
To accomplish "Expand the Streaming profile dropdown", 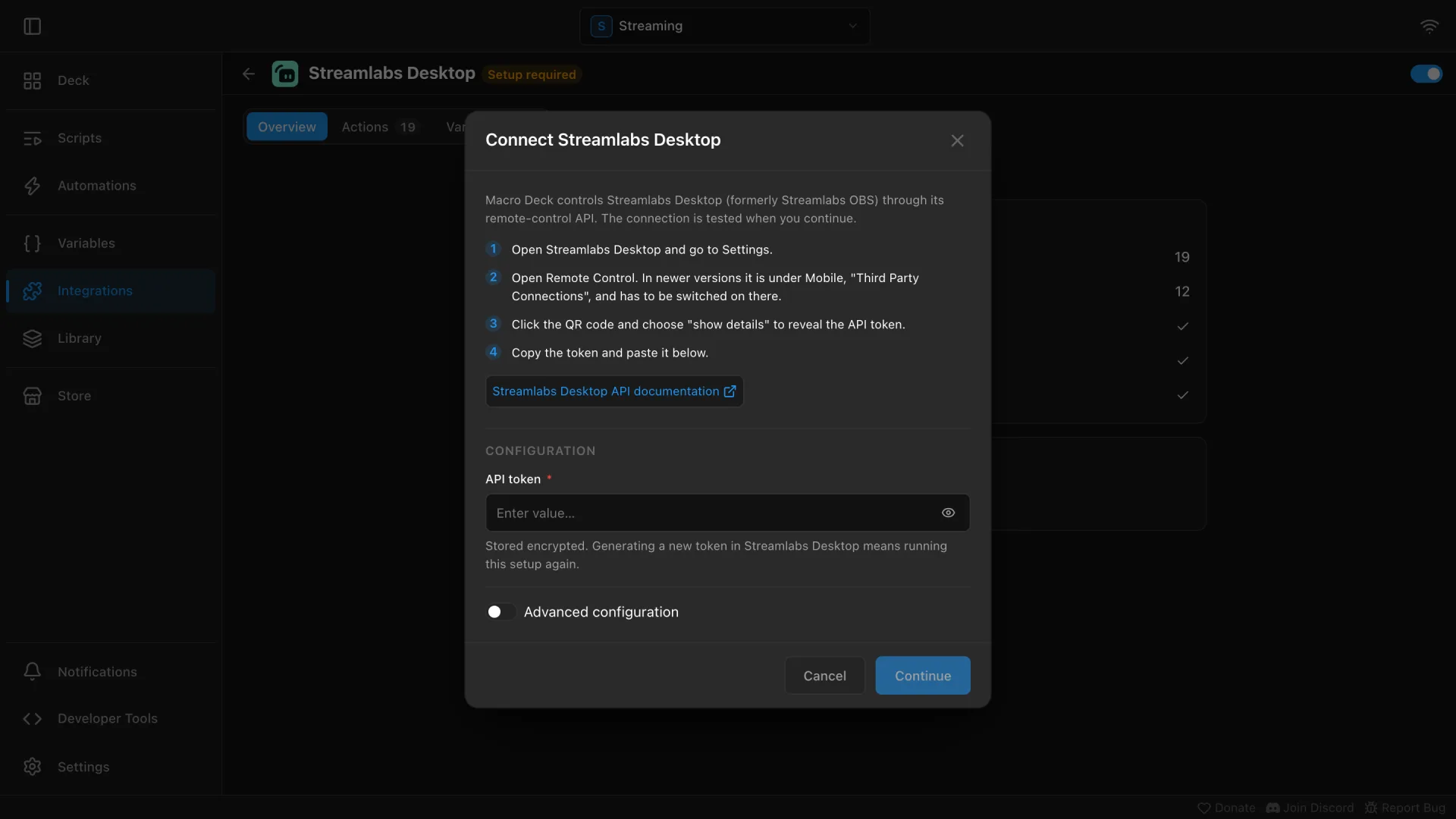I will click(724, 26).
